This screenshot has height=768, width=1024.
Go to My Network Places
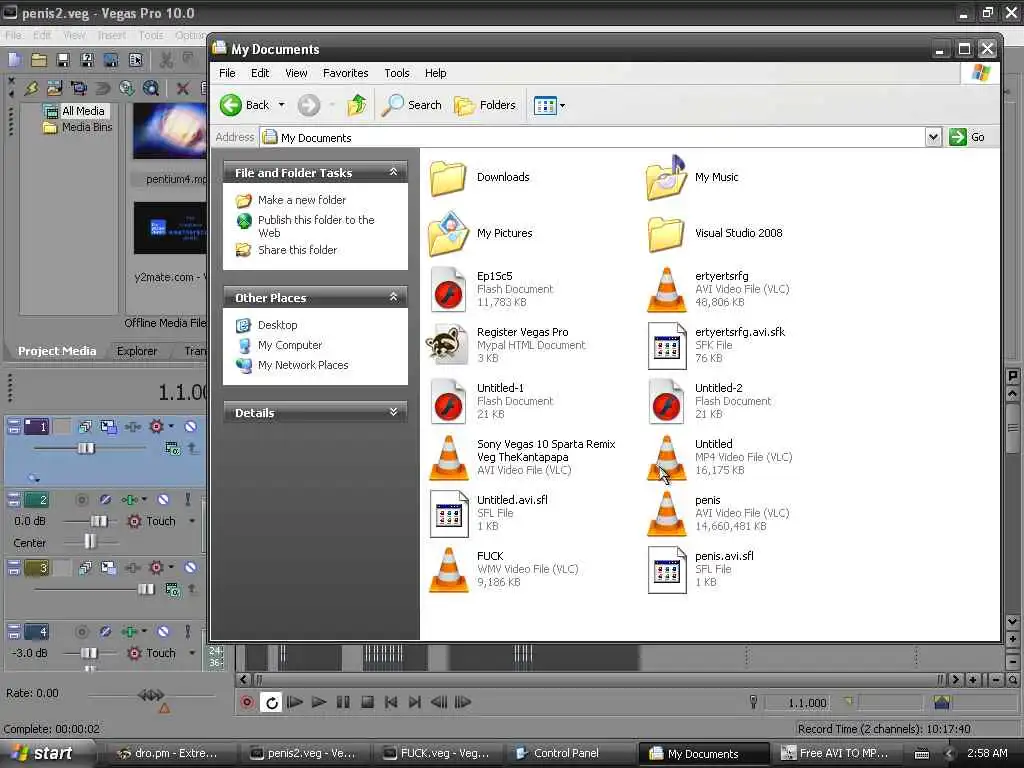303,365
